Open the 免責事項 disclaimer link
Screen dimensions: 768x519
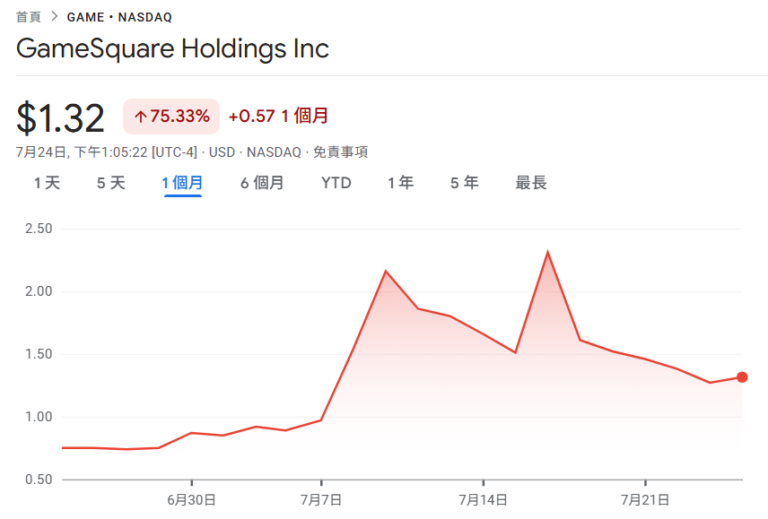(x=341, y=152)
